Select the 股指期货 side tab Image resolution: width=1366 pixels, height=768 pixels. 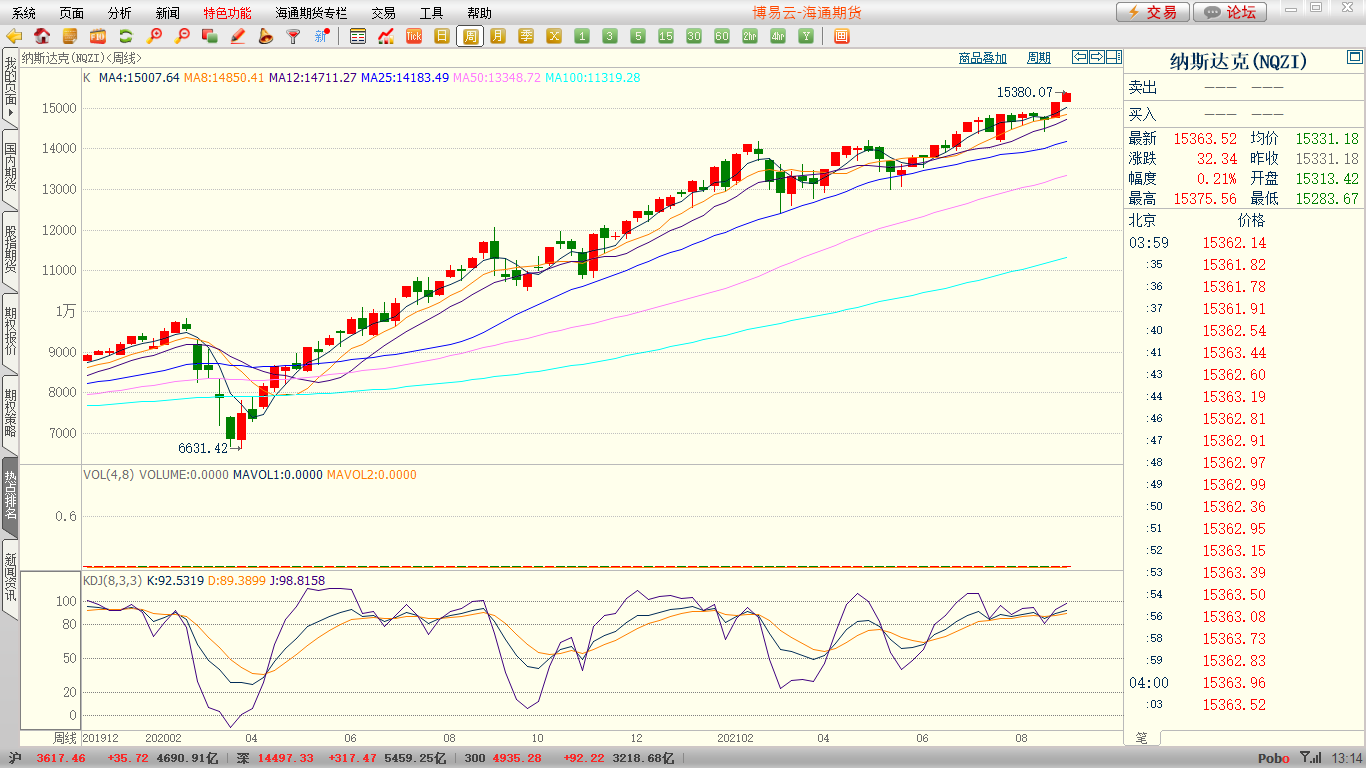[x=10, y=251]
